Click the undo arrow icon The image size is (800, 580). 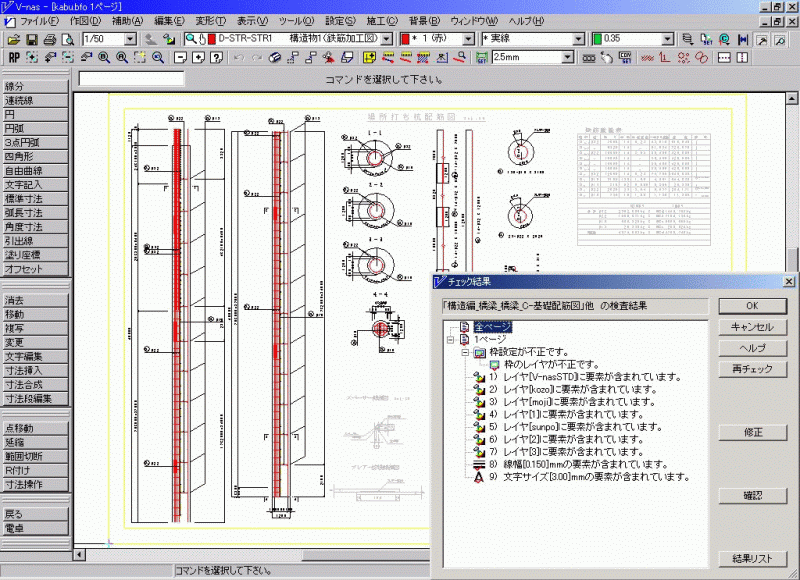pos(237,58)
